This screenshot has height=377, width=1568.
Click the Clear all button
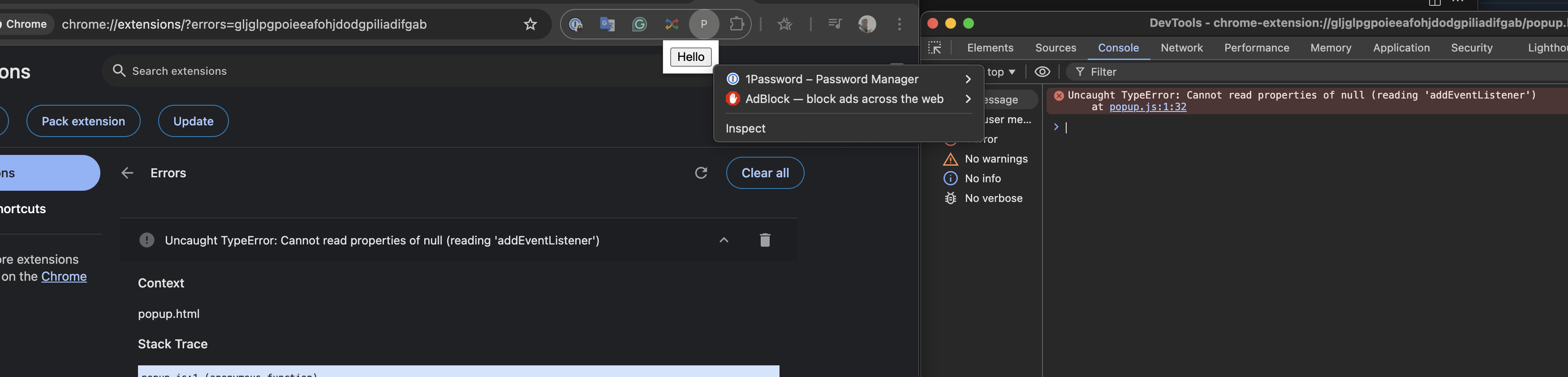(x=765, y=173)
